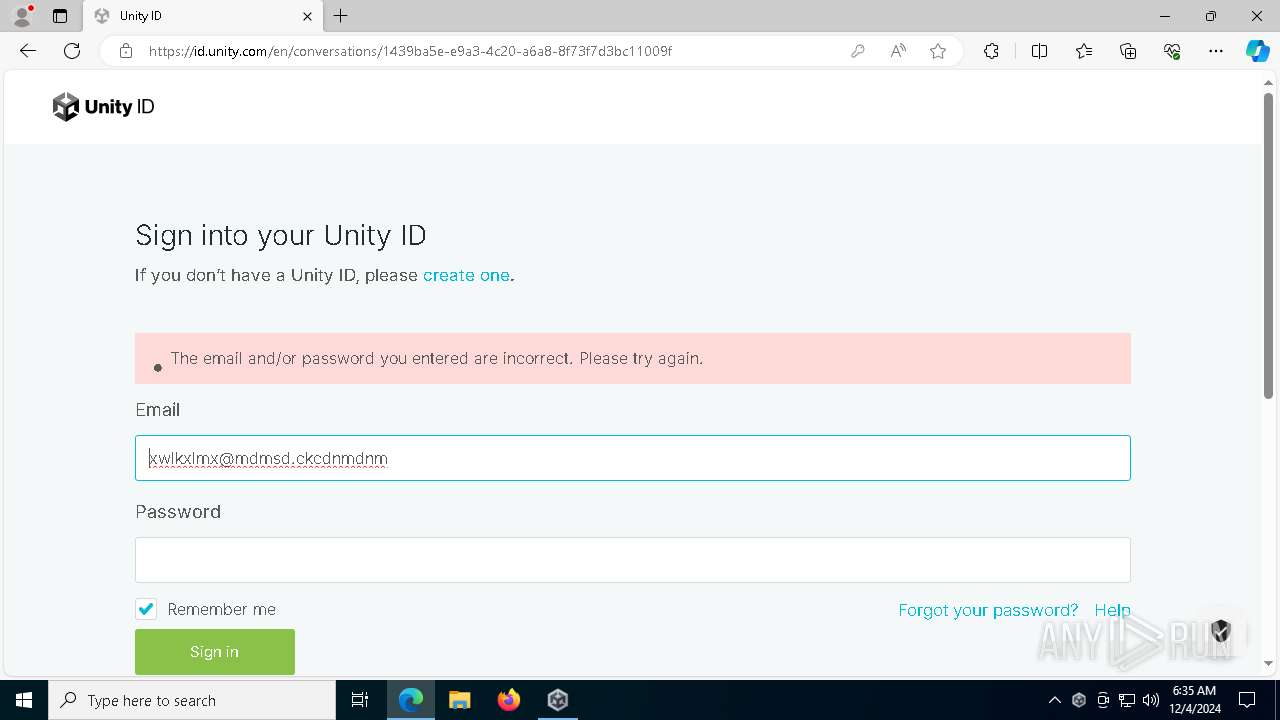The height and width of the screenshot is (720, 1280).
Task: Click the page vertical scrollbar
Action: coord(1269,245)
